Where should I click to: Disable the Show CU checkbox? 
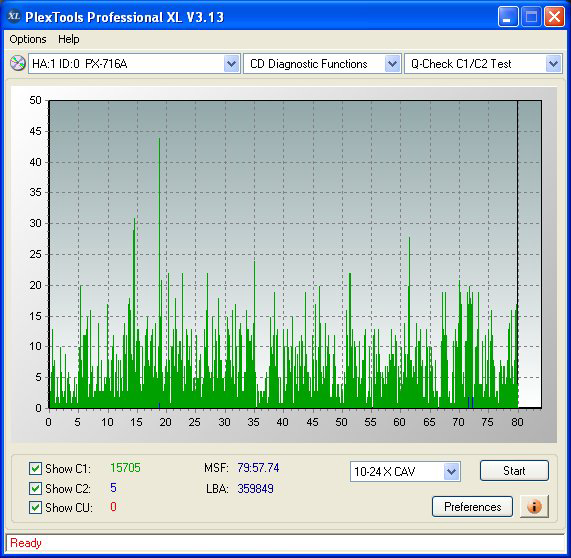click(35, 507)
